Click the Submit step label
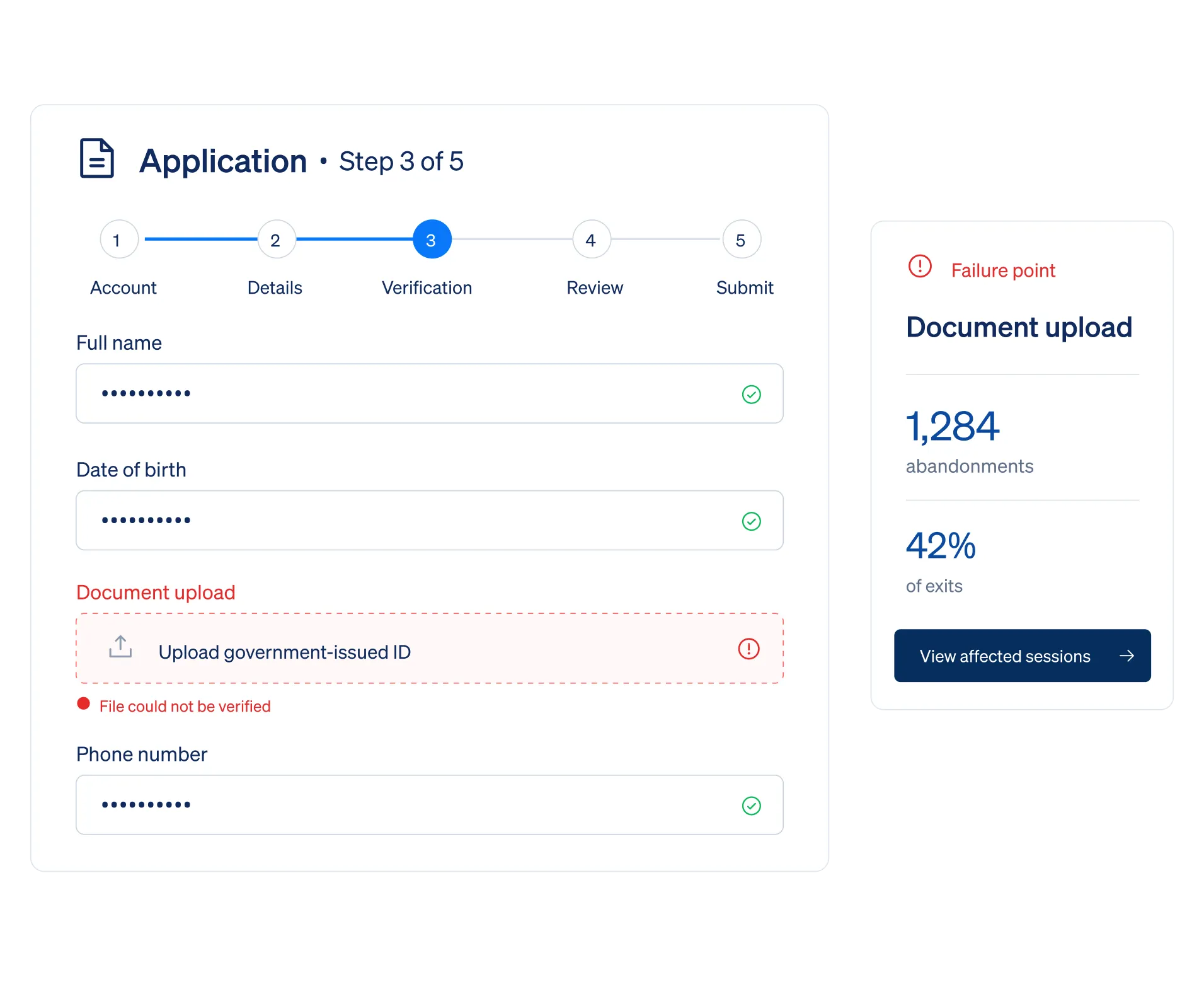The height and width of the screenshot is (1006, 1204). coord(745,288)
